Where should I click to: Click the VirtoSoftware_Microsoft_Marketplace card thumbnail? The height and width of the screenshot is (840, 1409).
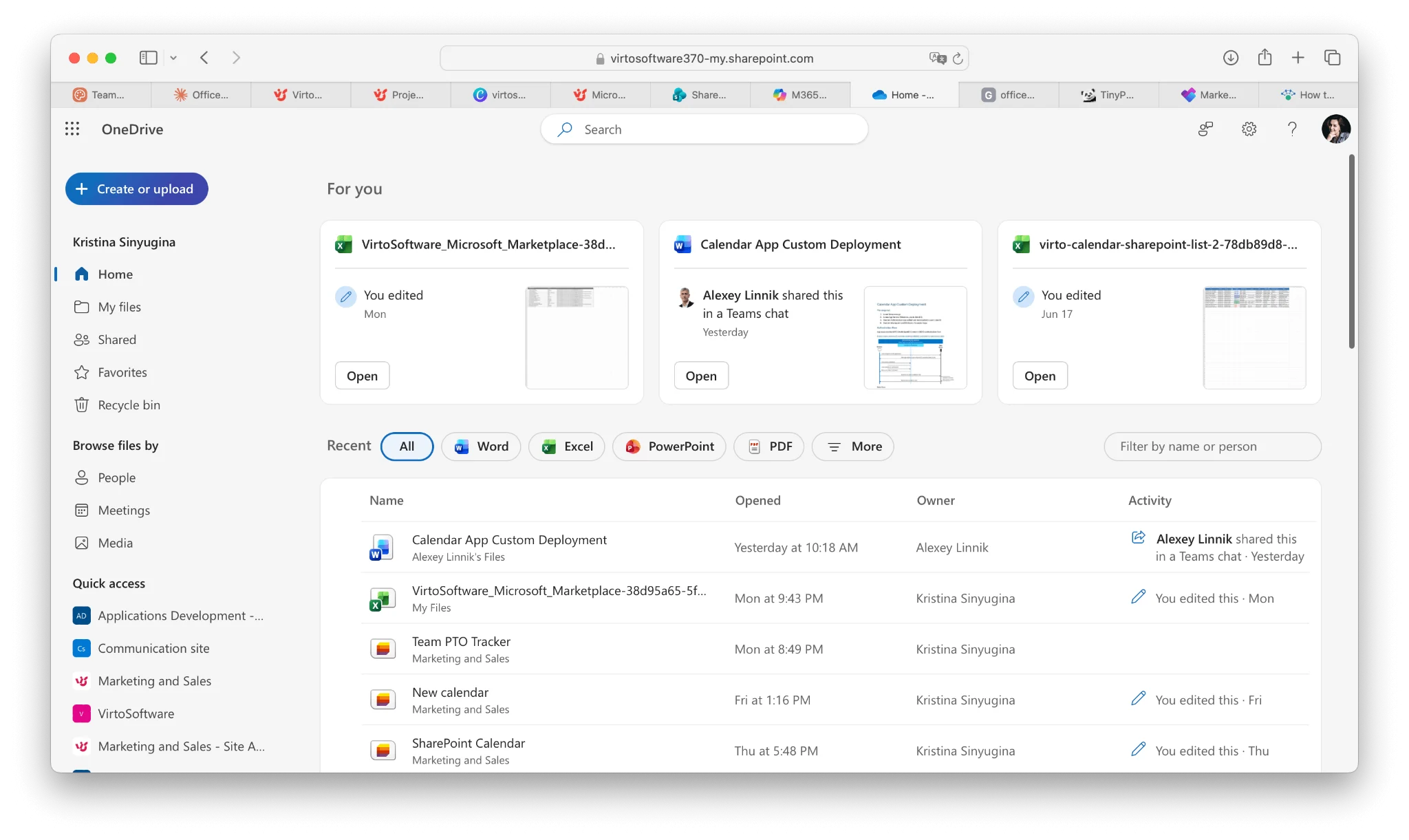coord(577,338)
